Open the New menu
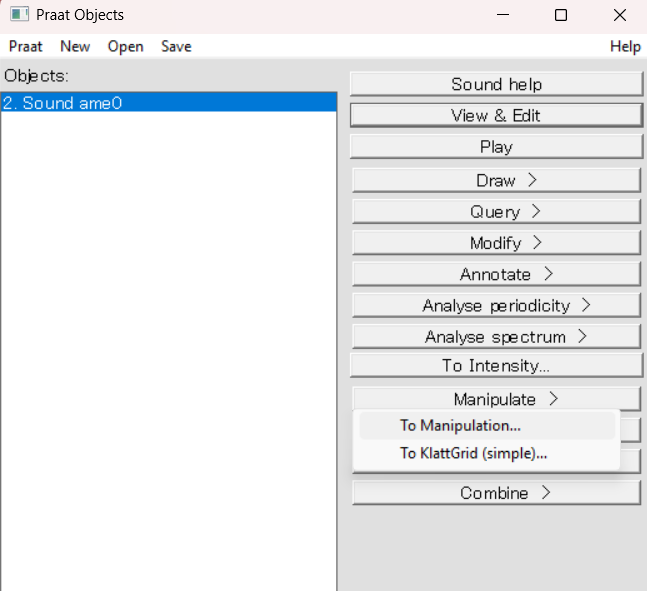 pyautogui.click(x=75, y=46)
